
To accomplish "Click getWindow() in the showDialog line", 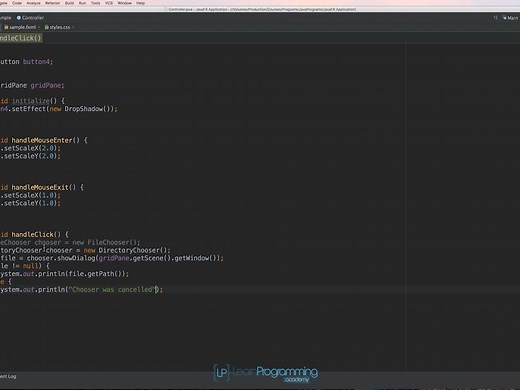I will click(x=195, y=258).
